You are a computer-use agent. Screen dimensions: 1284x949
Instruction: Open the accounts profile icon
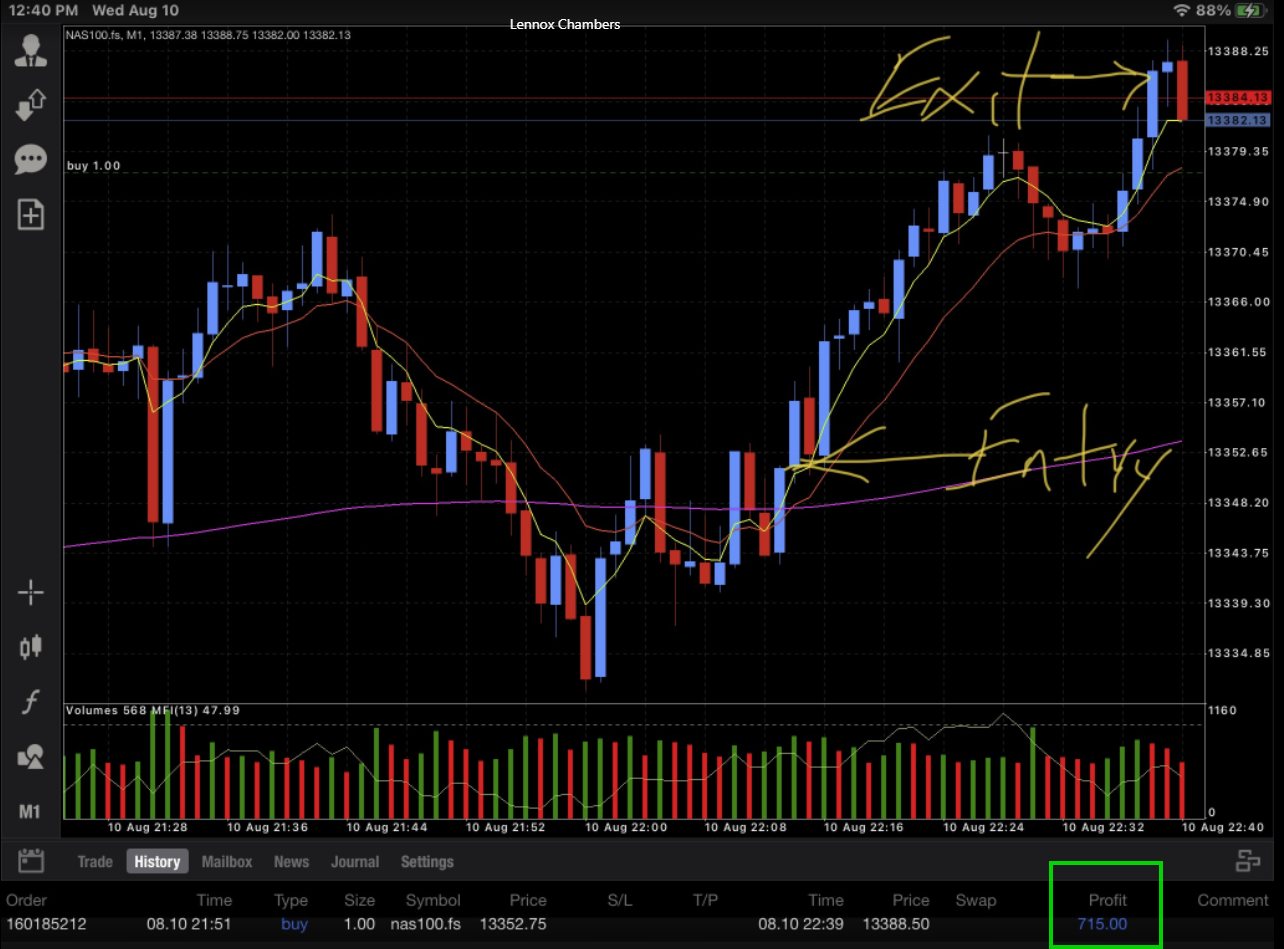tap(31, 51)
